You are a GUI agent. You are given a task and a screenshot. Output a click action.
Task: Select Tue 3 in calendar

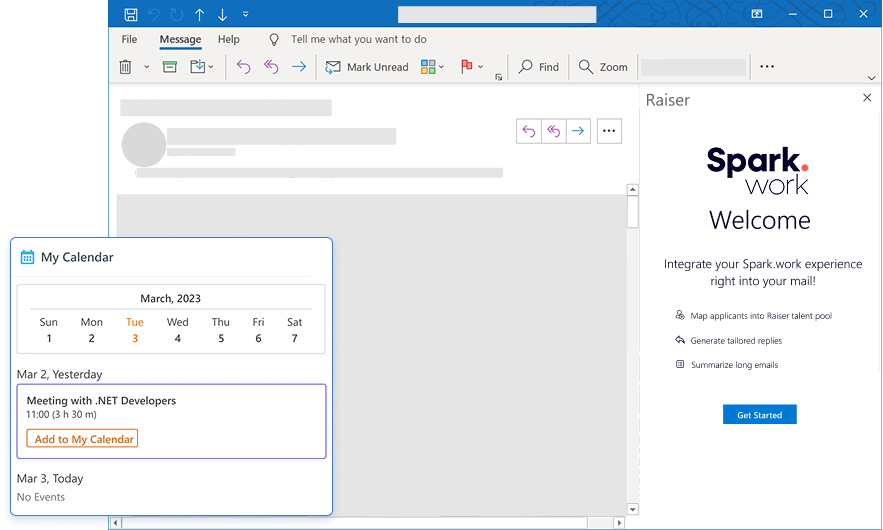tap(135, 330)
